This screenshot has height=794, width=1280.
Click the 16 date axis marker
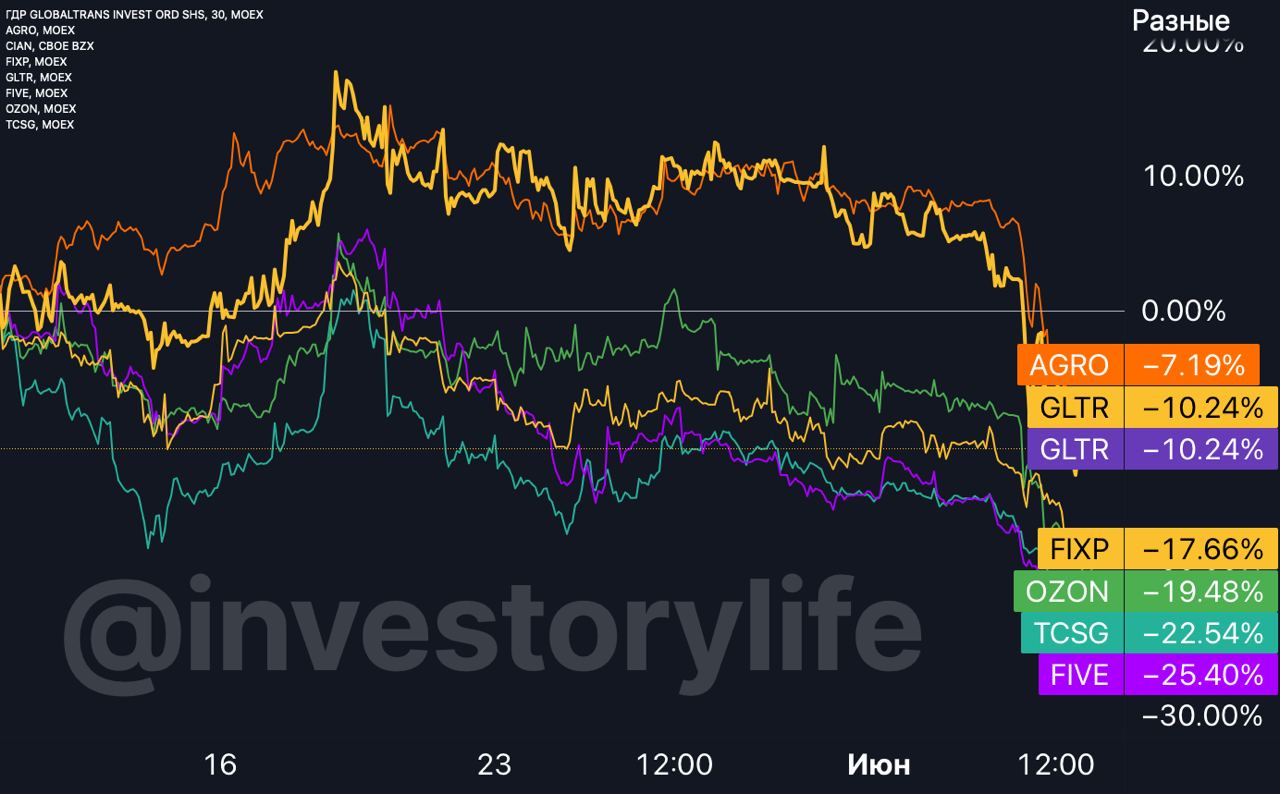tap(220, 765)
